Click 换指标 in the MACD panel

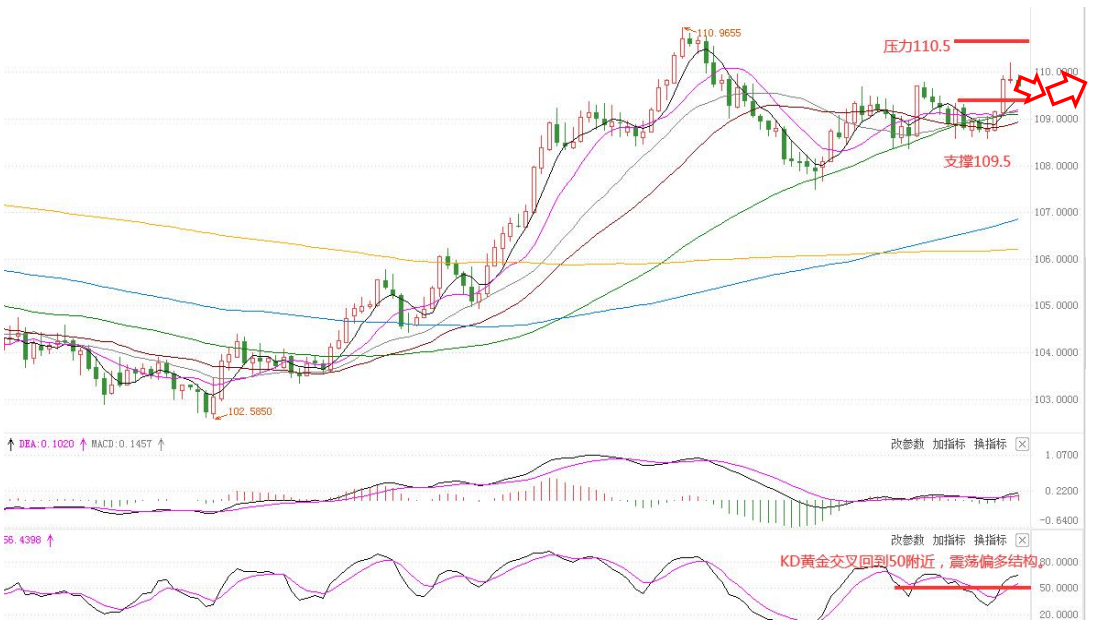pyautogui.click(x=990, y=444)
